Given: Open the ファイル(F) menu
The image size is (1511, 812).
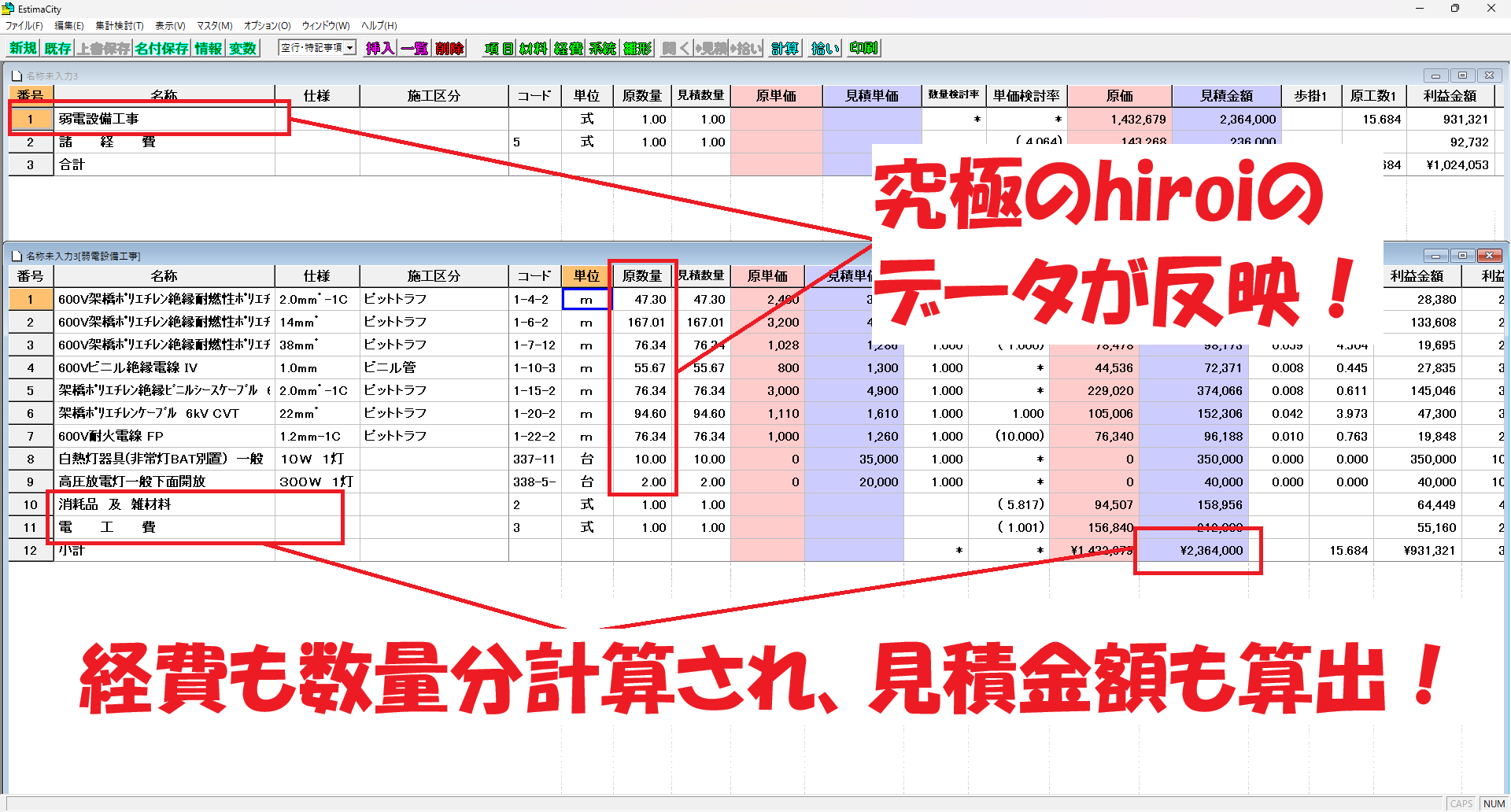Looking at the screenshot, I should click(24, 26).
